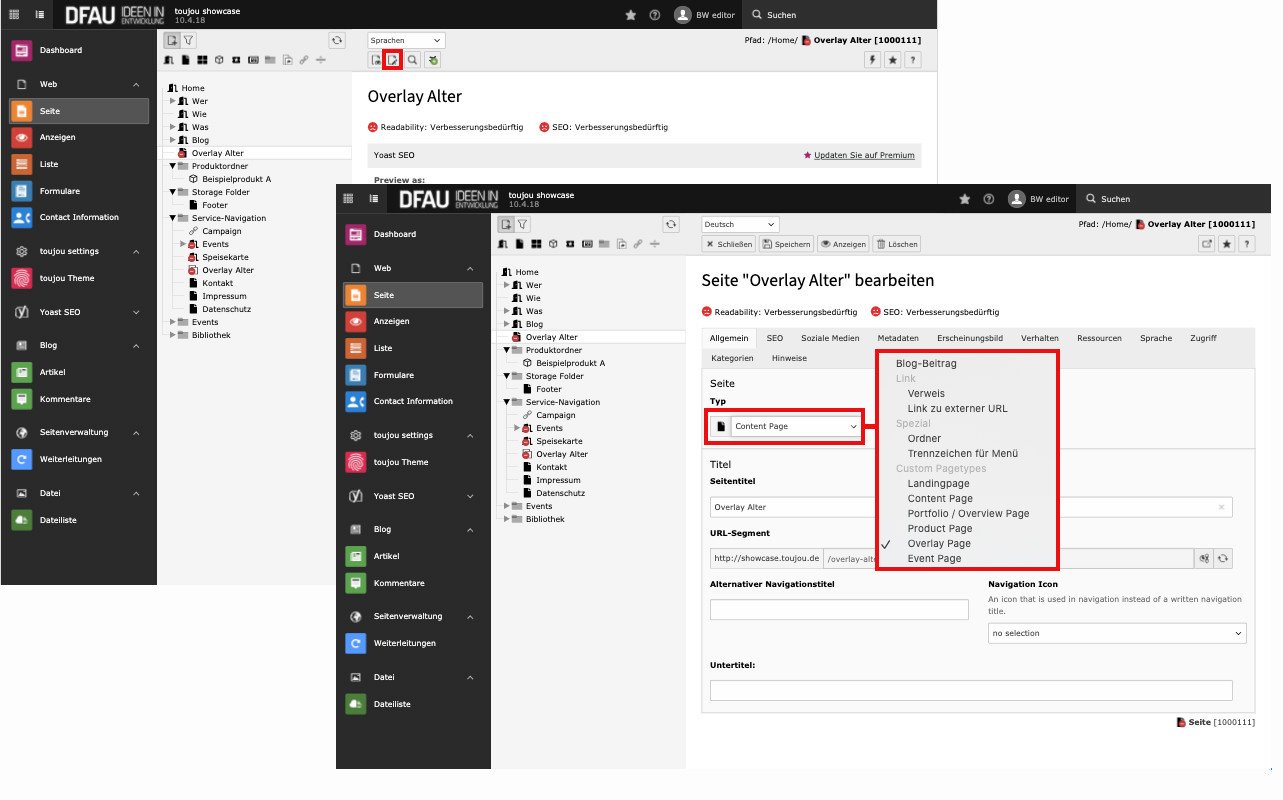Select Event Page in the page type list
Image resolution: width=1283 pixels, height=800 pixels.
(x=934, y=559)
